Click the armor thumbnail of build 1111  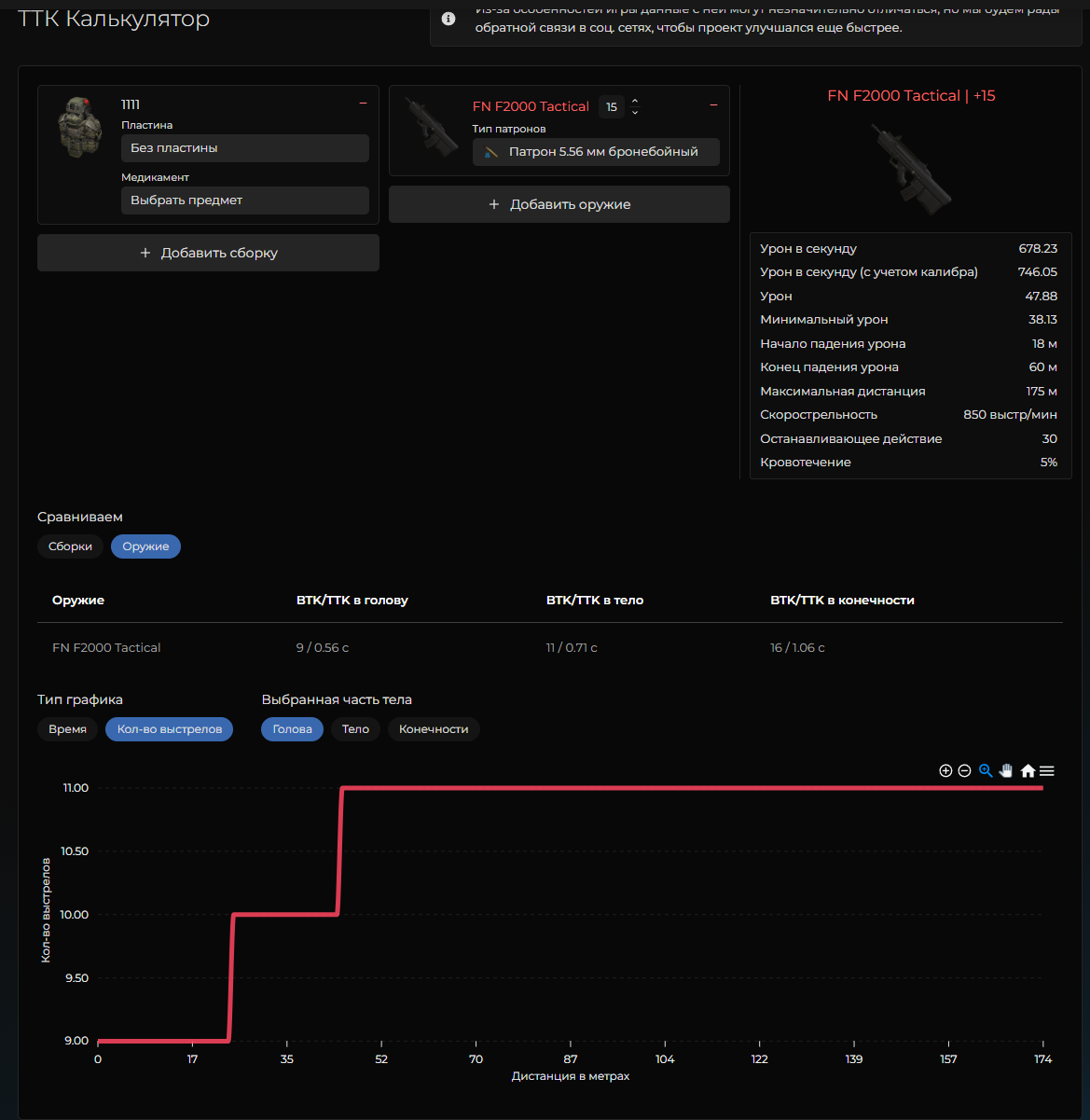tap(78, 128)
